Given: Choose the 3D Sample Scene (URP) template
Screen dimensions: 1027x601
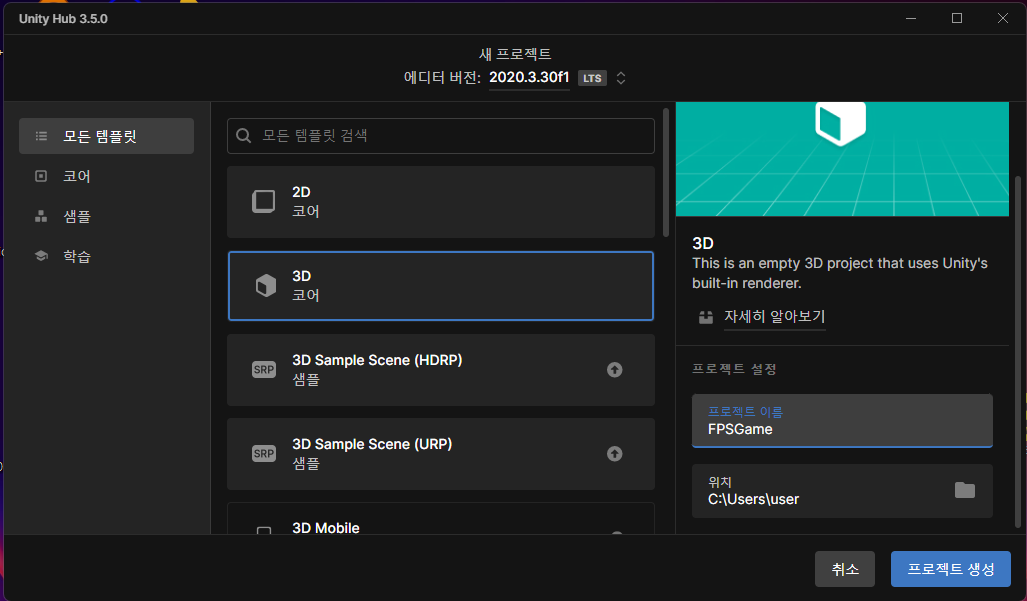Looking at the screenshot, I should (x=441, y=454).
